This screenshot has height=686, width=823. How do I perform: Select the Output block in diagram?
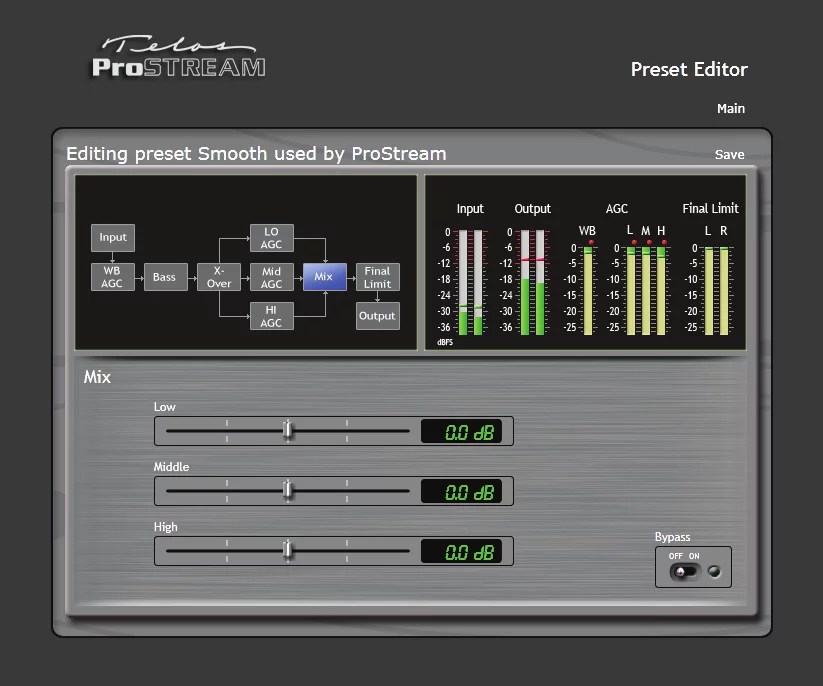(x=377, y=316)
